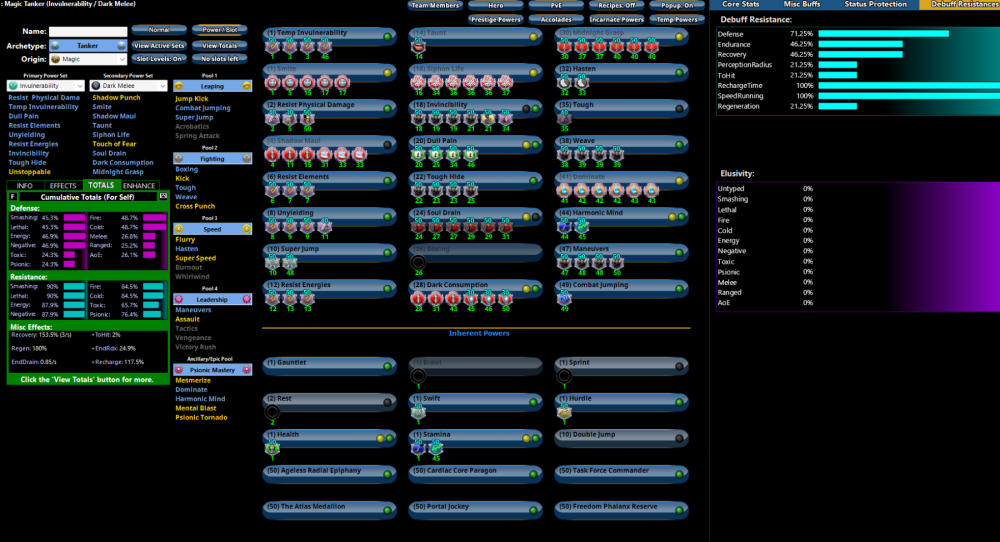
Task: Open the Core Stats tab
Action: [x=741, y=5]
